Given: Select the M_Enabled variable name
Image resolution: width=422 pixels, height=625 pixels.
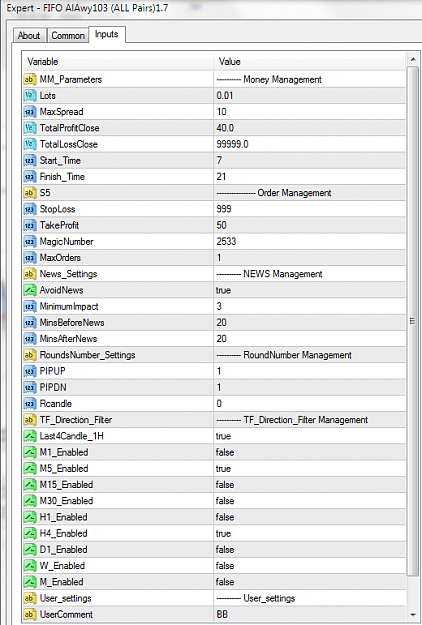Looking at the screenshot, I should click(x=61, y=582).
